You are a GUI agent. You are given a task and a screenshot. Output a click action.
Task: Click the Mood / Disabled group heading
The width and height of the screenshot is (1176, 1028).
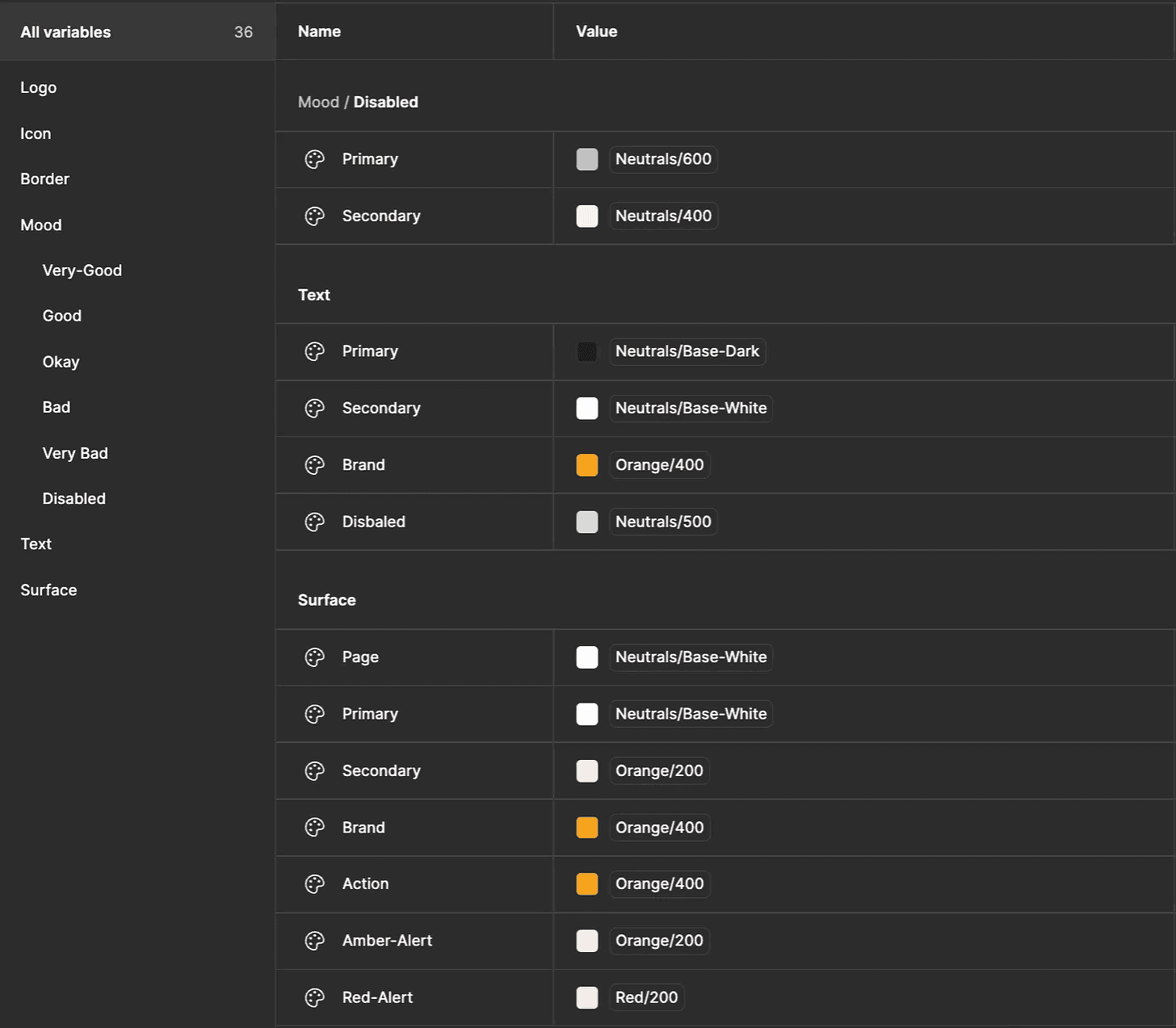pos(358,102)
